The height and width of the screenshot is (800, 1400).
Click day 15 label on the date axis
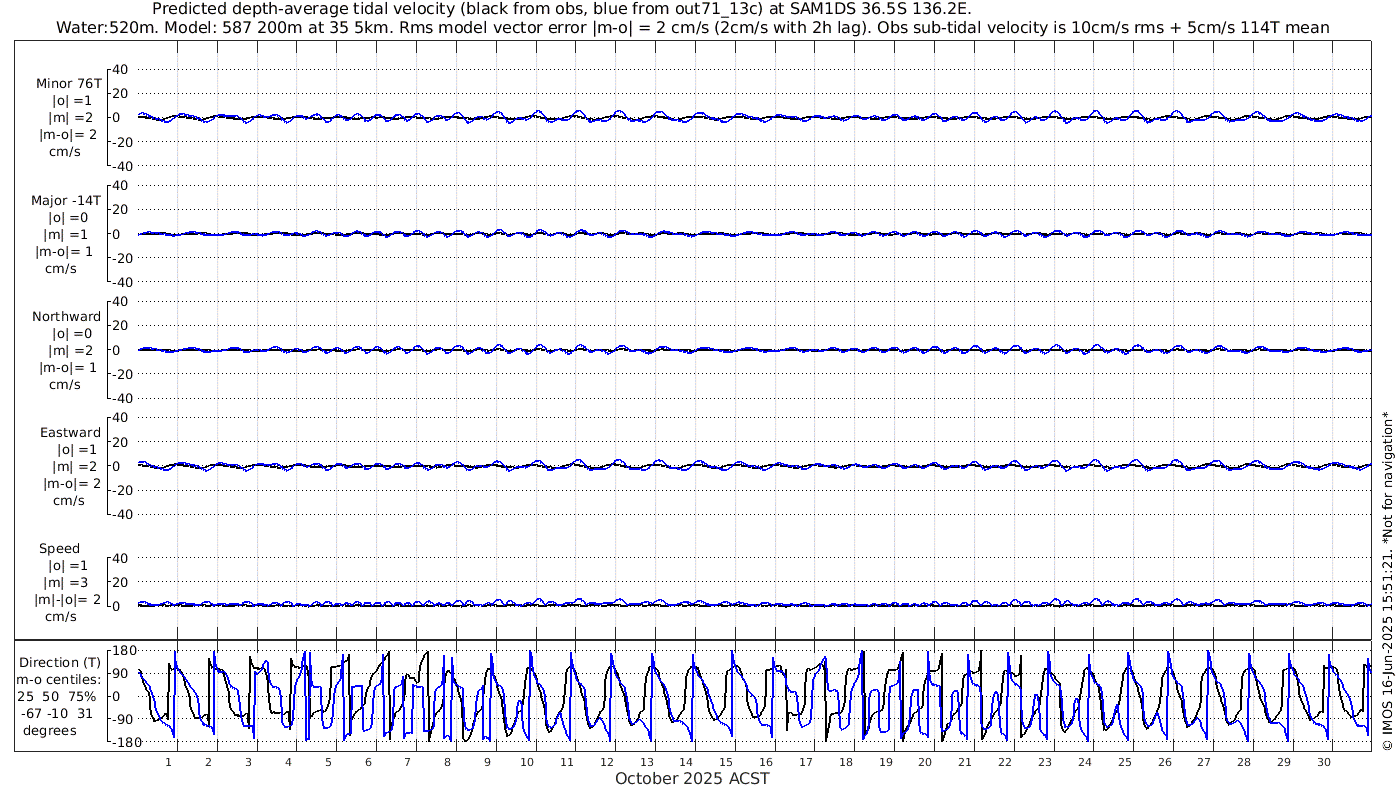click(726, 762)
